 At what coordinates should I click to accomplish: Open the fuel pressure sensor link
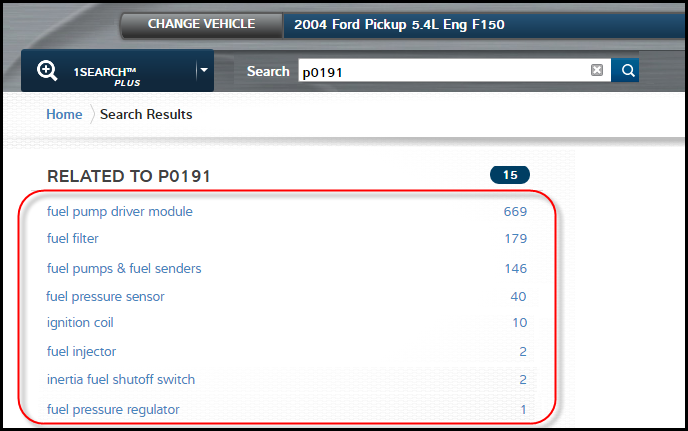(105, 296)
